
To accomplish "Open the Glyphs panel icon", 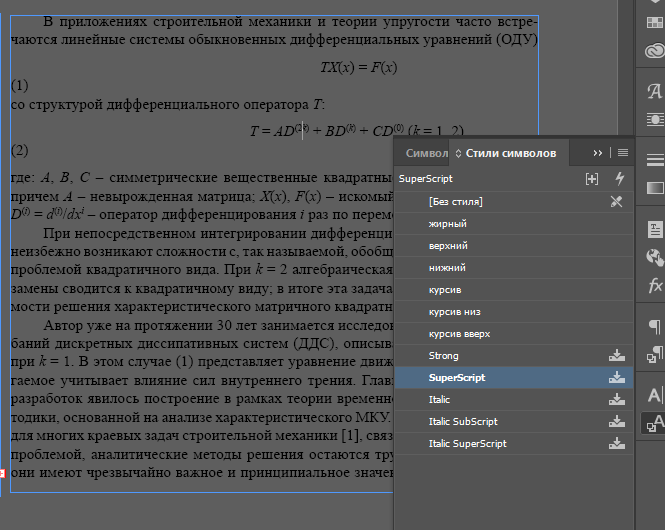I will point(655,92).
